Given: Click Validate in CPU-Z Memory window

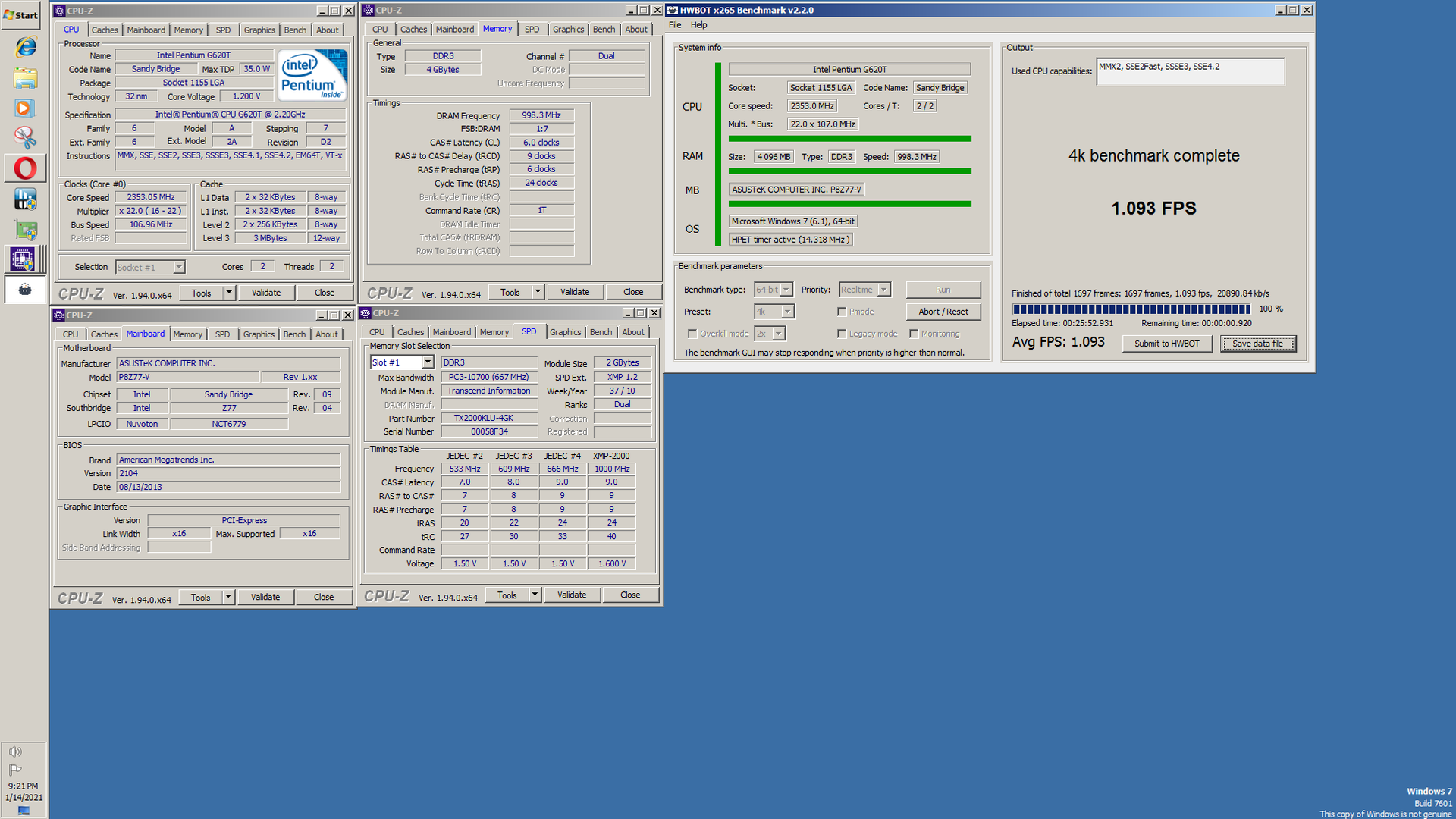Looking at the screenshot, I should pyautogui.click(x=574, y=292).
